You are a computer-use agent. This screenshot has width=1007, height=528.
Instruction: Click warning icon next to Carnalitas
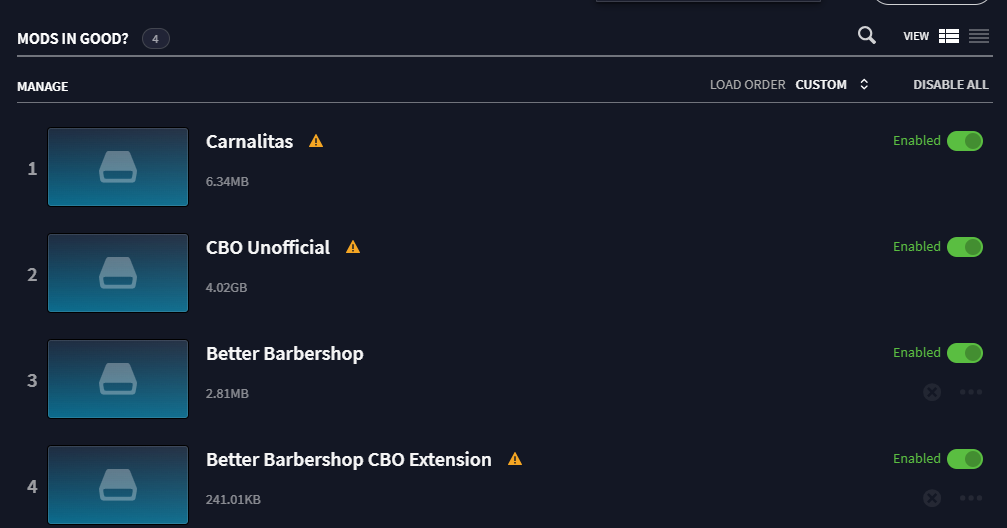316,141
